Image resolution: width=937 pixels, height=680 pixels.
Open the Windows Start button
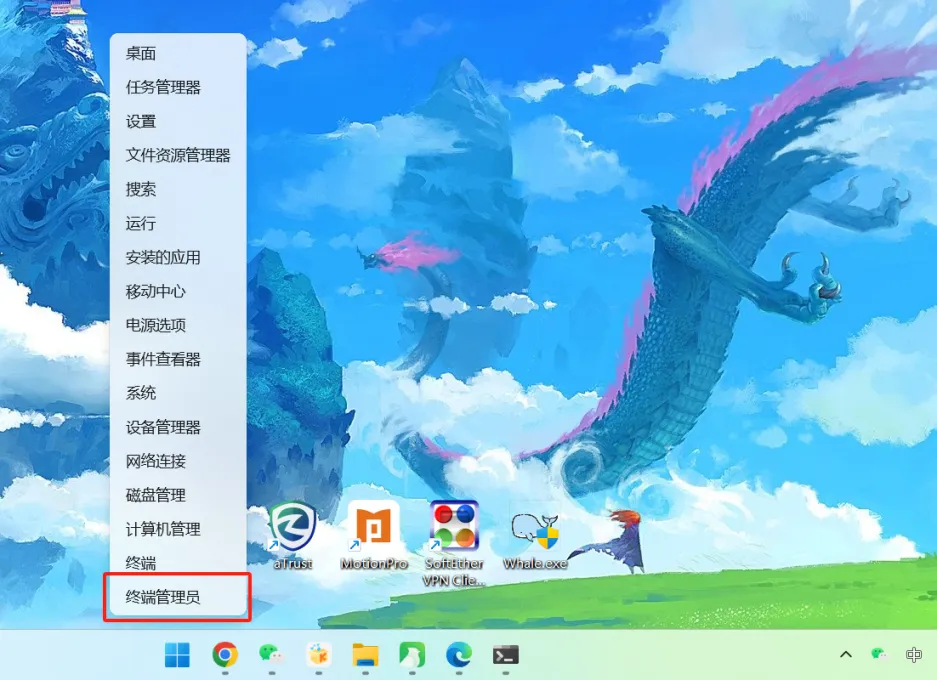click(177, 655)
